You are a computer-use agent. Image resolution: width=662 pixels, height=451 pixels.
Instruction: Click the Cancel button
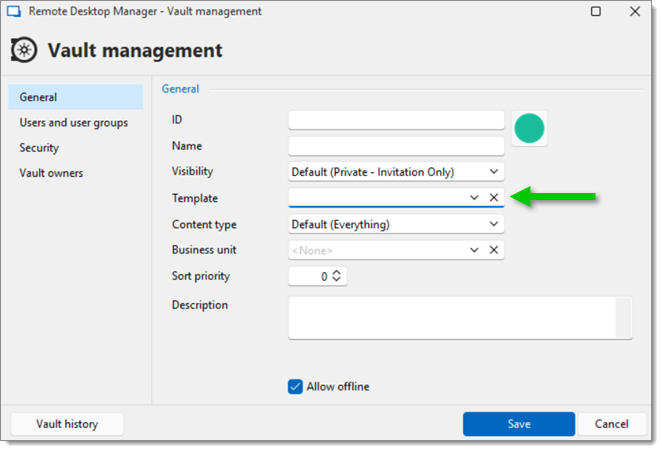(611, 424)
